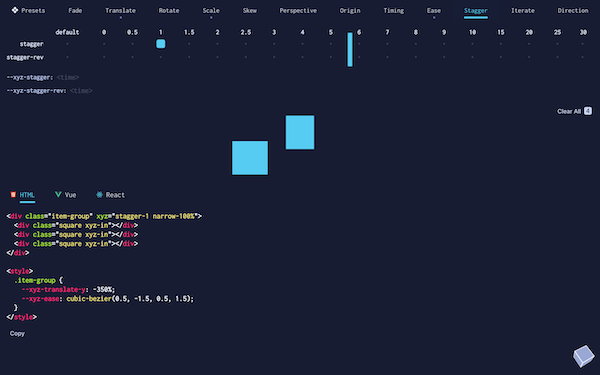Click the smaller upper blue preview square
Image resolution: width=600 pixels, height=375 pixels.
(300, 132)
